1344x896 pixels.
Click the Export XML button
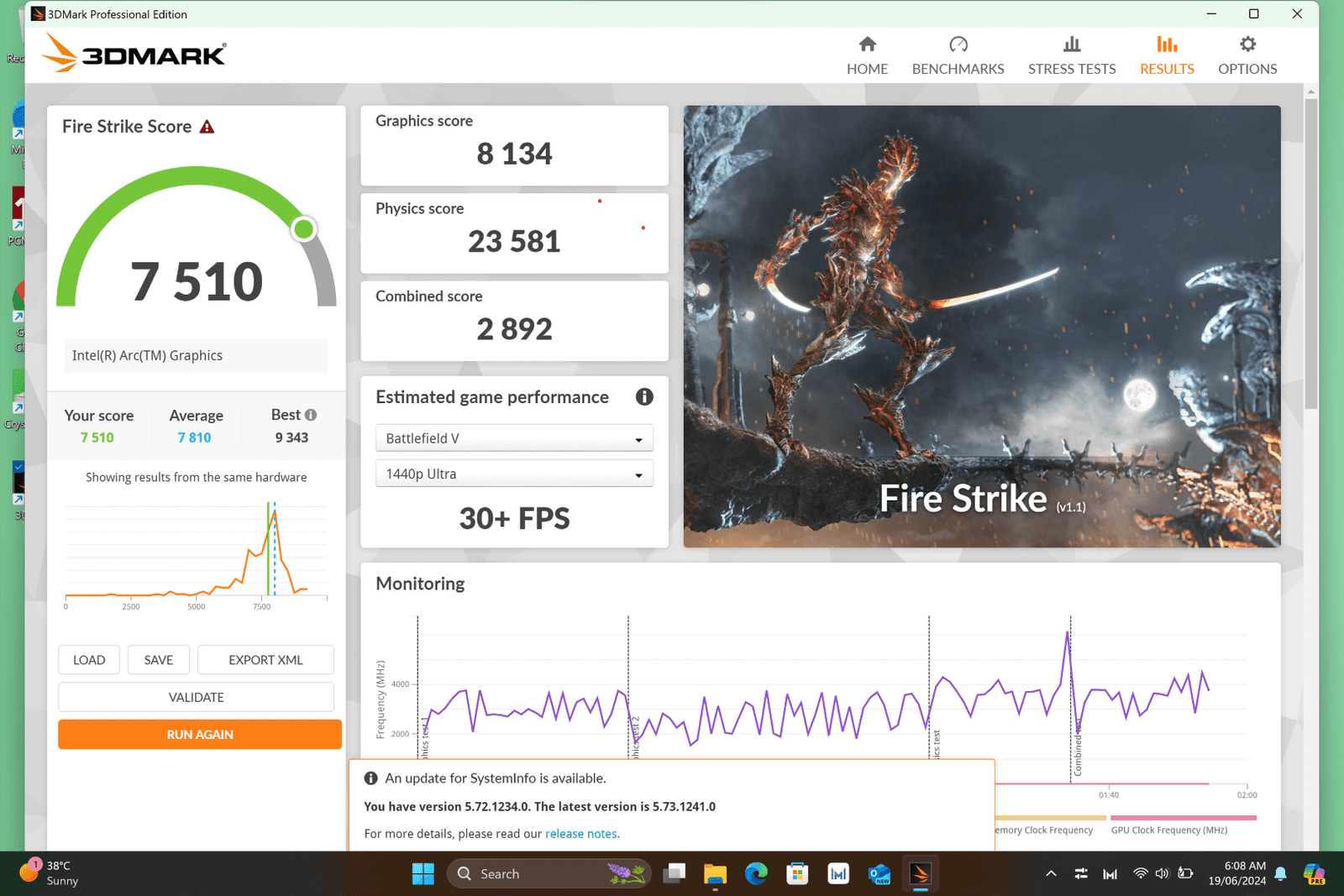(x=265, y=660)
